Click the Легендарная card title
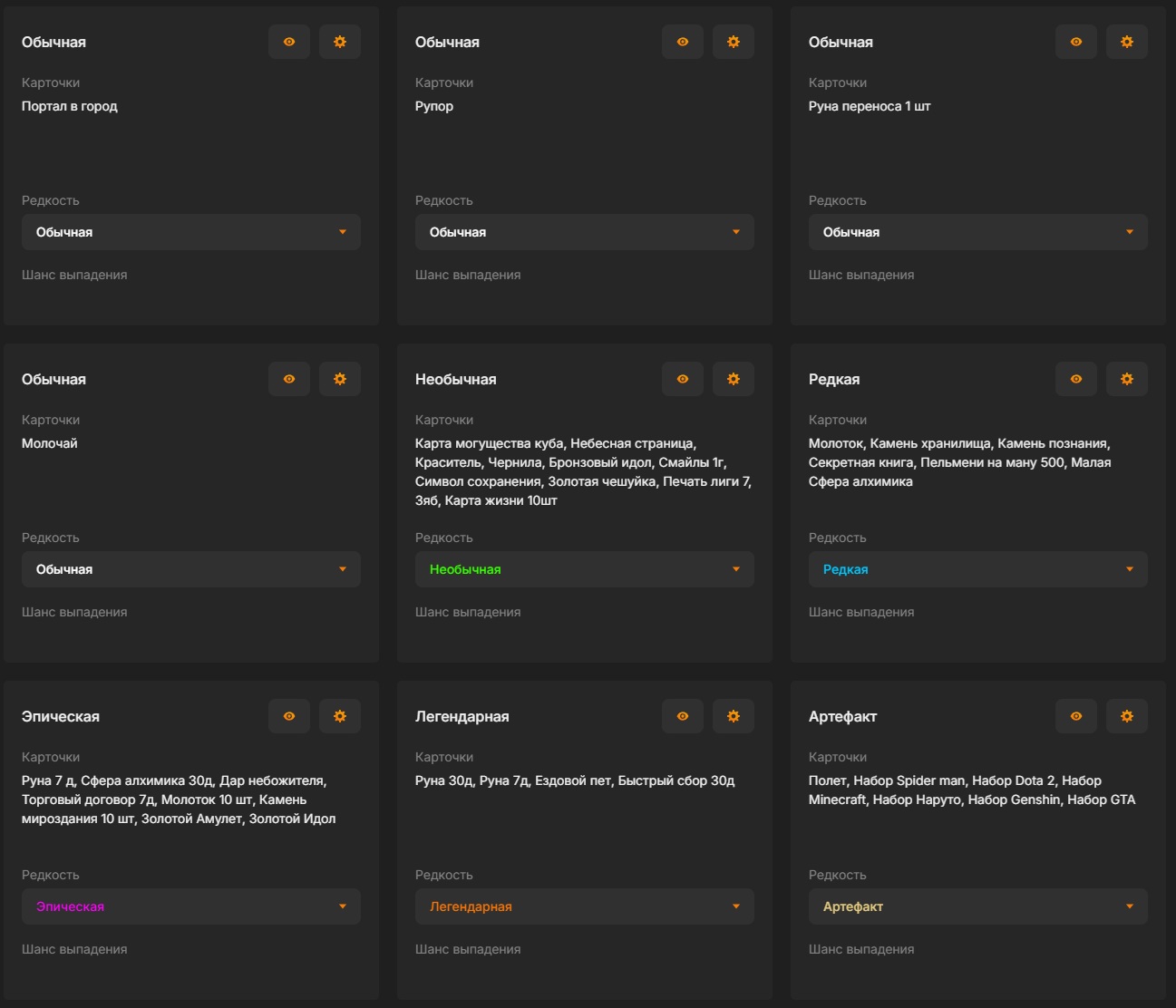 pyautogui.click(x=462, y=716)
